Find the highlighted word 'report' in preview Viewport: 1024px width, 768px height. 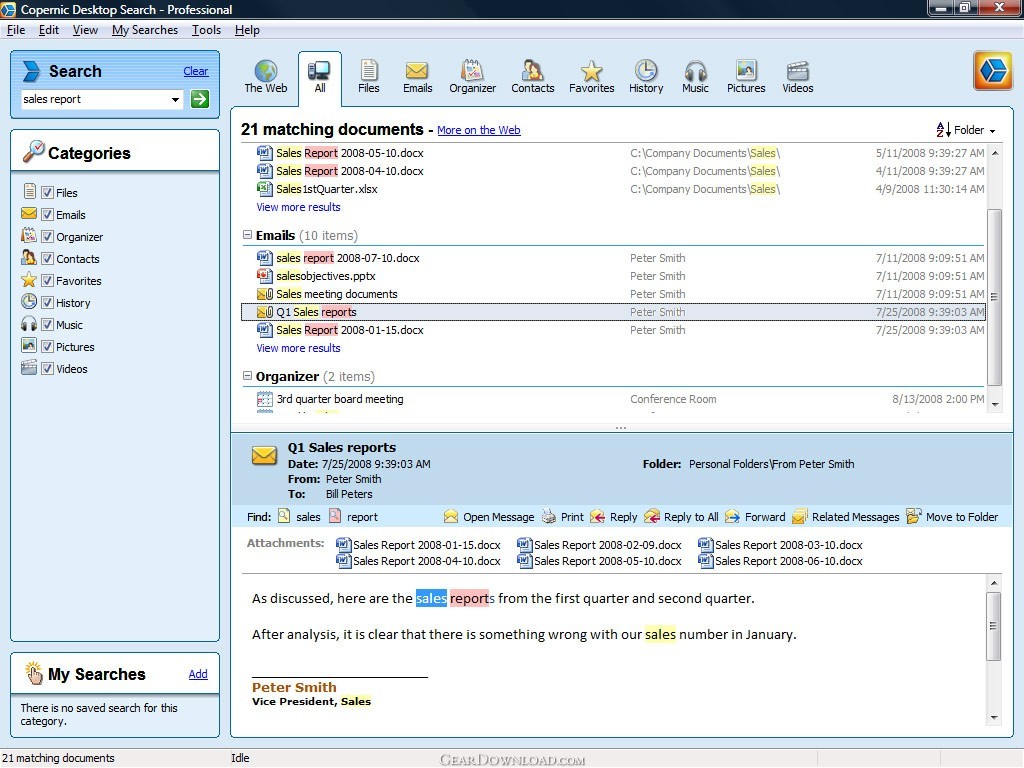tap(353, 517)
